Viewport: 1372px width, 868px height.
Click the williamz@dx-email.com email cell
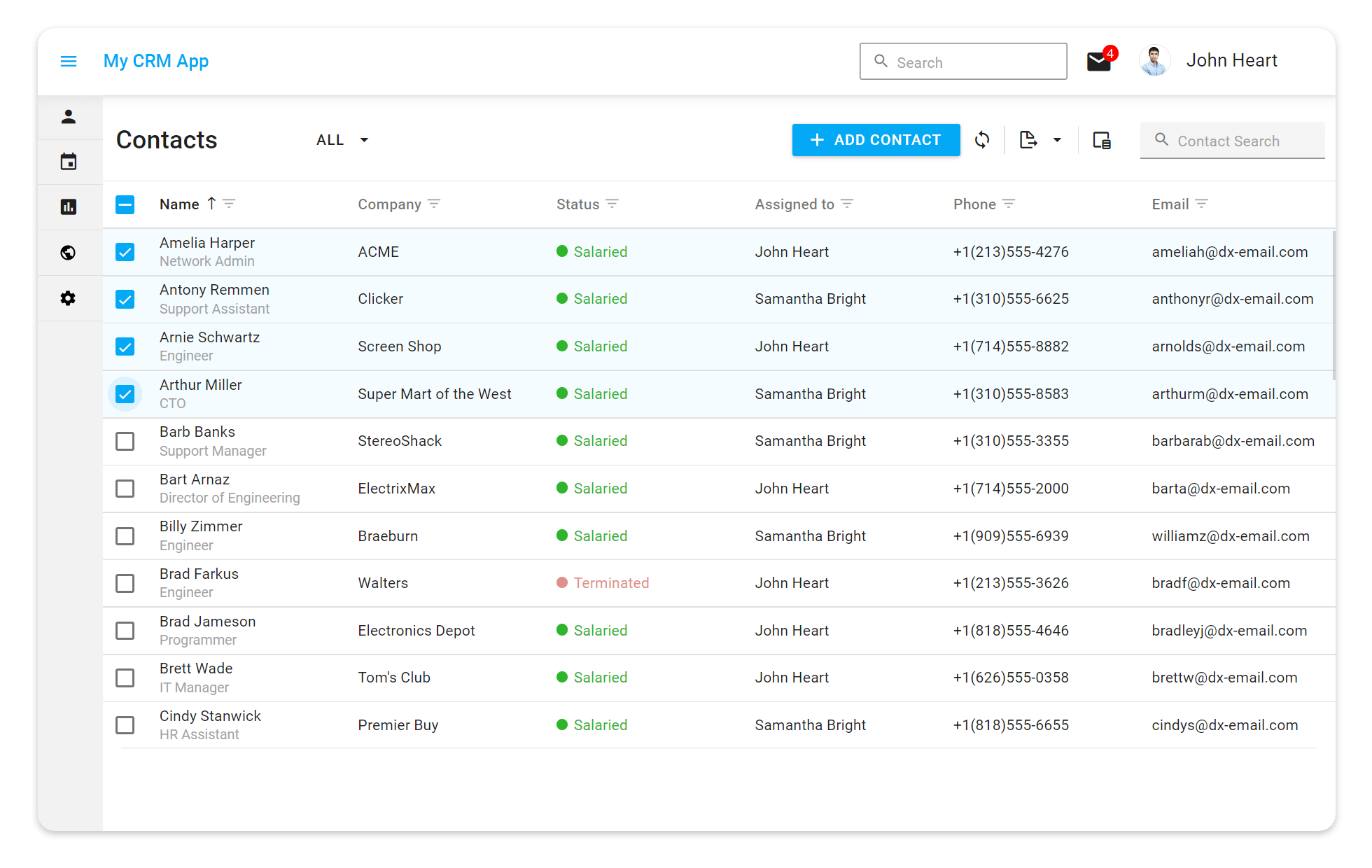click(x=1231, y=536)
